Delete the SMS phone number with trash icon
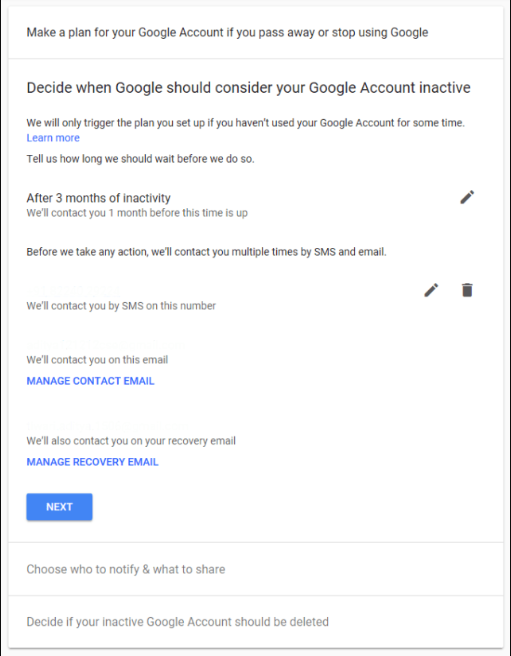The image size is (511, 656). coord(467,290)
